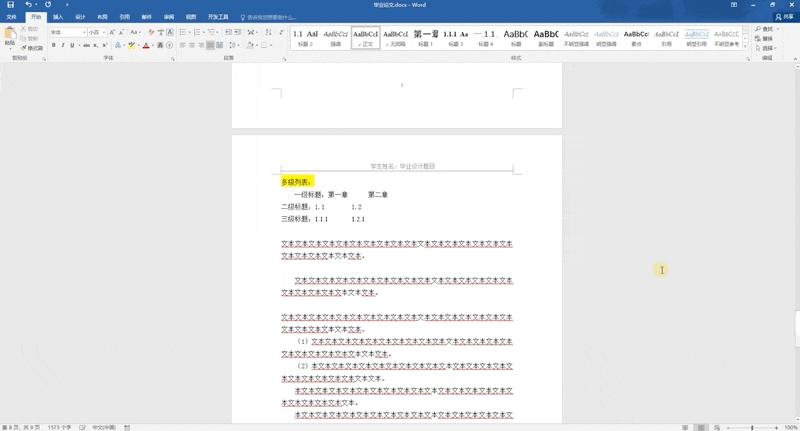This screenshot has height=431, width=800.
Task: Apply distributed alignment
Action: click(x=219, y=45)
